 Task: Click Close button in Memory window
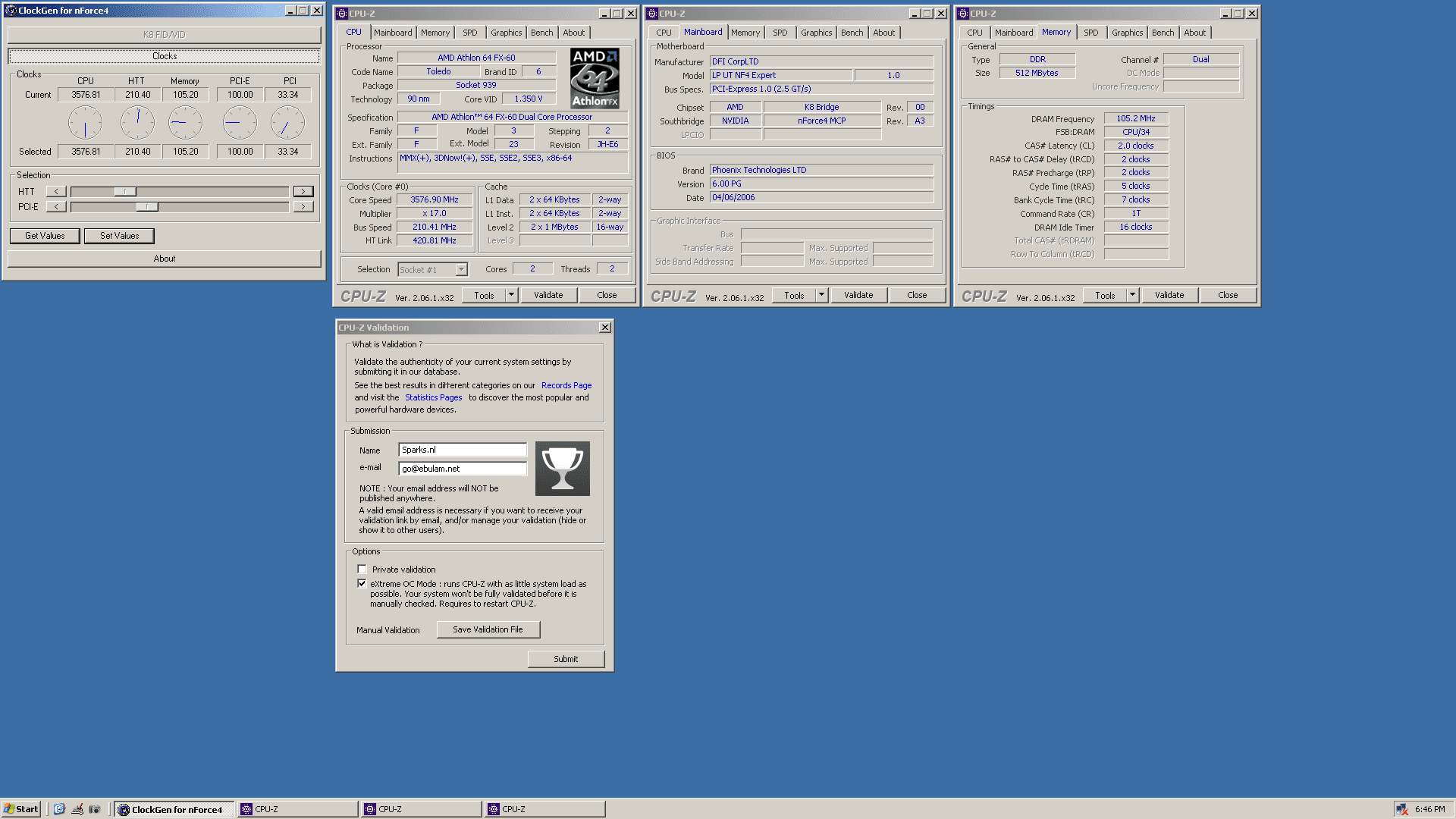click(x=1228, y=295)
